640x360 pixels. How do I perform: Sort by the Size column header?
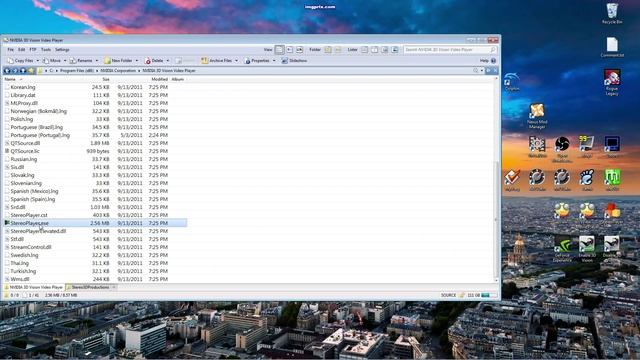pos(106,79)
